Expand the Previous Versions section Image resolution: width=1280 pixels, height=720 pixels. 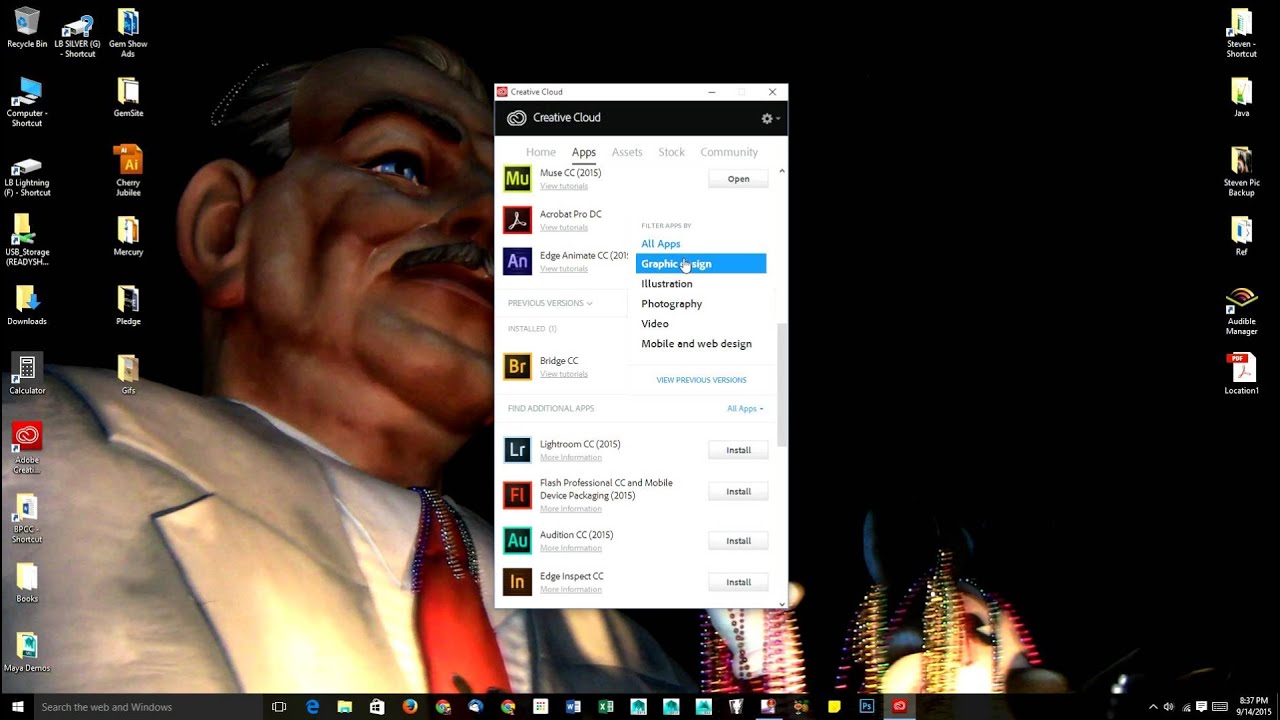click(x=550, y=303)
